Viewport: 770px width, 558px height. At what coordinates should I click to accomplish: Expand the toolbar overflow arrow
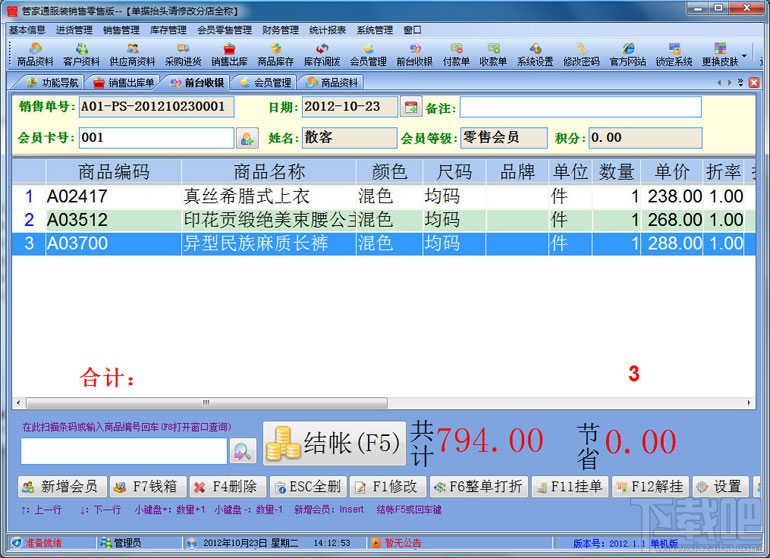pos(744,56)
